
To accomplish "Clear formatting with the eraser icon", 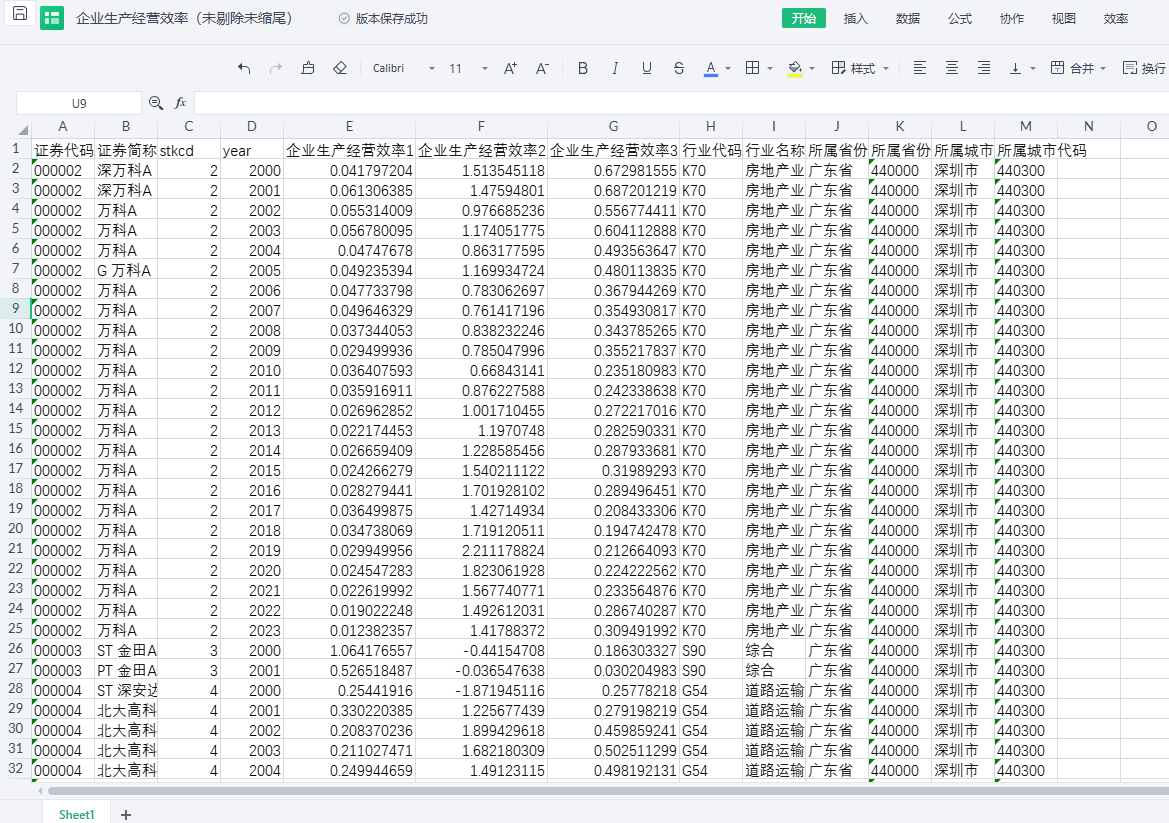I will (340, 69).
